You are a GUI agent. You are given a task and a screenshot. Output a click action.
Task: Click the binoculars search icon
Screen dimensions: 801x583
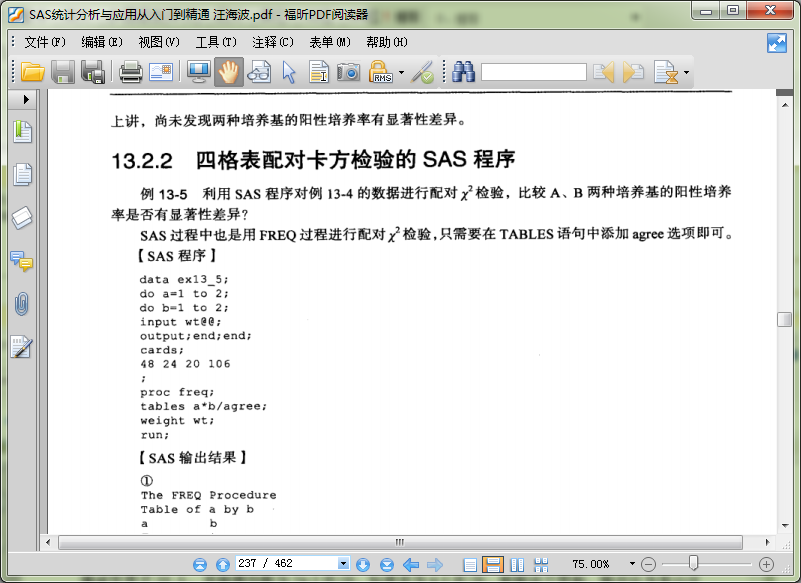463,72
